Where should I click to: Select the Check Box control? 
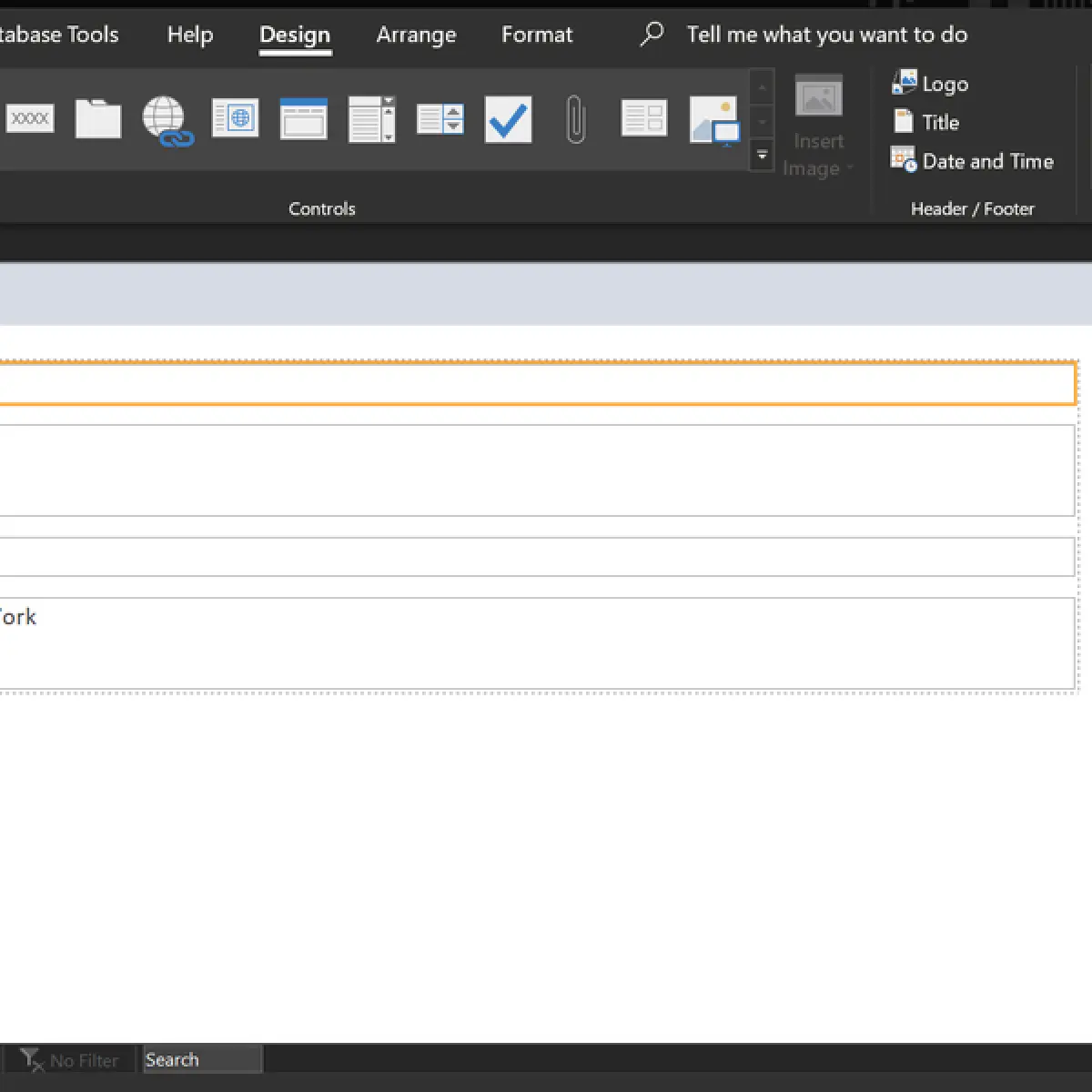(508, 119)
